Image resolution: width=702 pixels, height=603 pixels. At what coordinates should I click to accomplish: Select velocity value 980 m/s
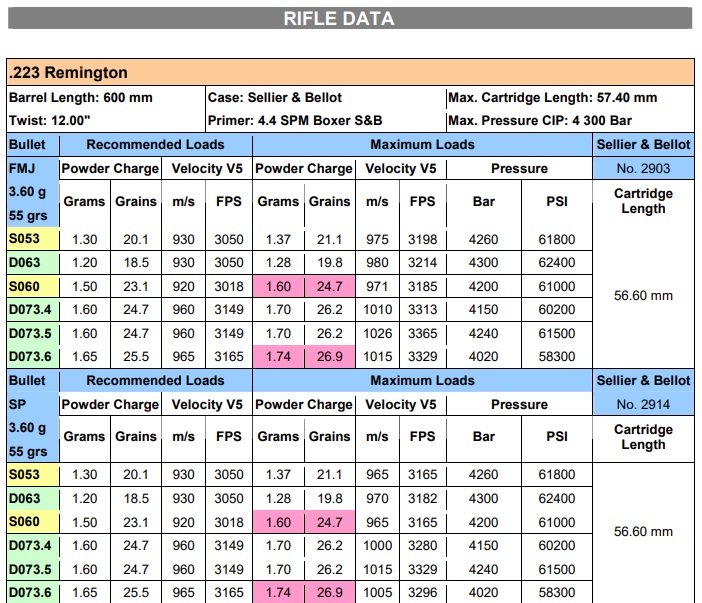coord(377,263)
